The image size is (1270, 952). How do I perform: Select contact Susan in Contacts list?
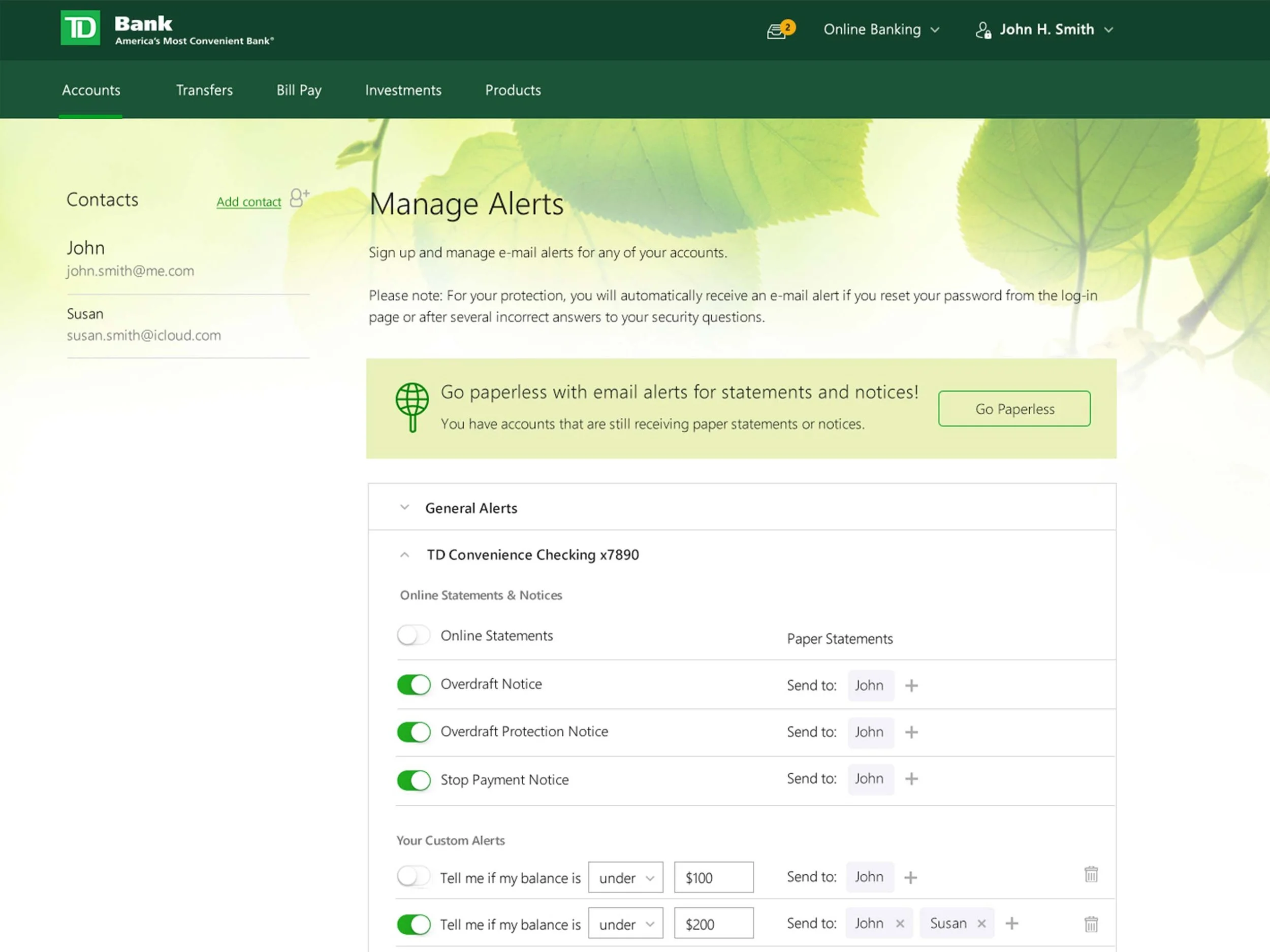(85, 314)
